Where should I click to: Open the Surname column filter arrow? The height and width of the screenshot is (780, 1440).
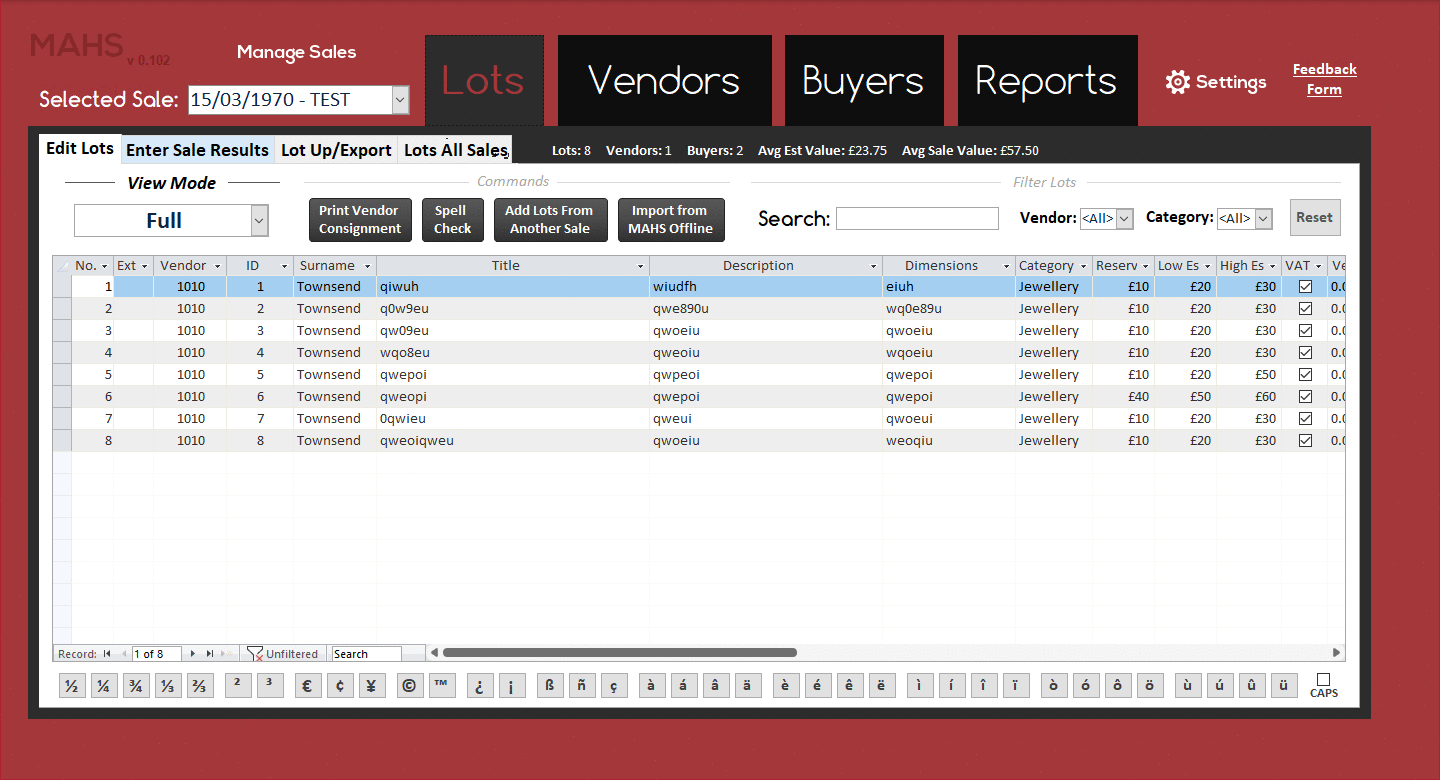point(367,266)
